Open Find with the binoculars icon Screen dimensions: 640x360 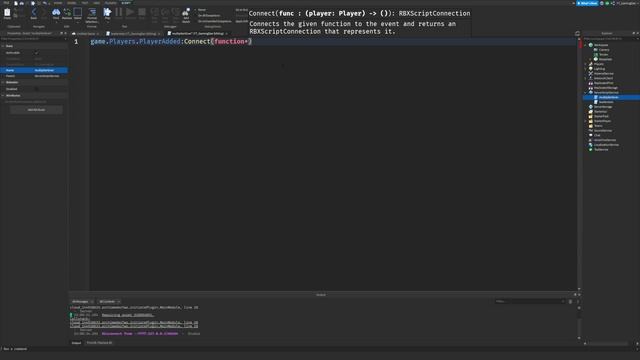coord(56,13)
